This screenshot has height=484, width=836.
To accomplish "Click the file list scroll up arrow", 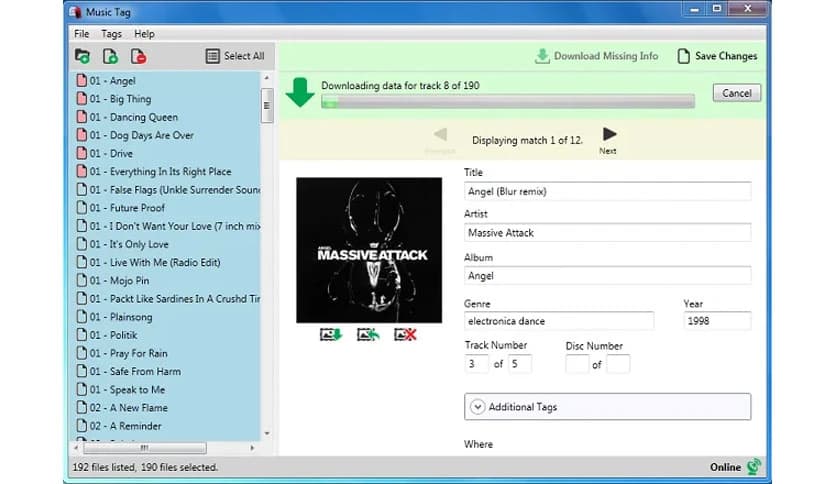I will [267, 78].
